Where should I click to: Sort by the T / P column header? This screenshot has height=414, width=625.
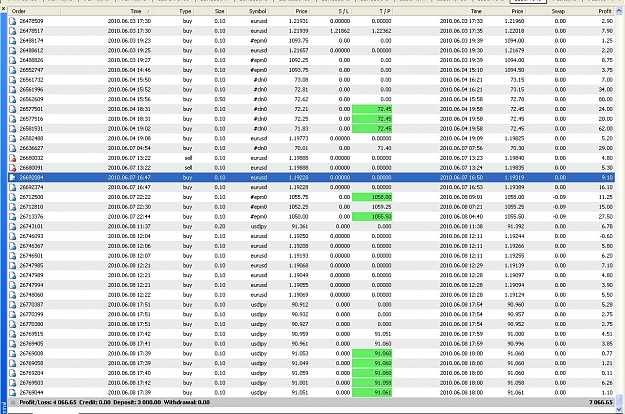pos(371,11)
